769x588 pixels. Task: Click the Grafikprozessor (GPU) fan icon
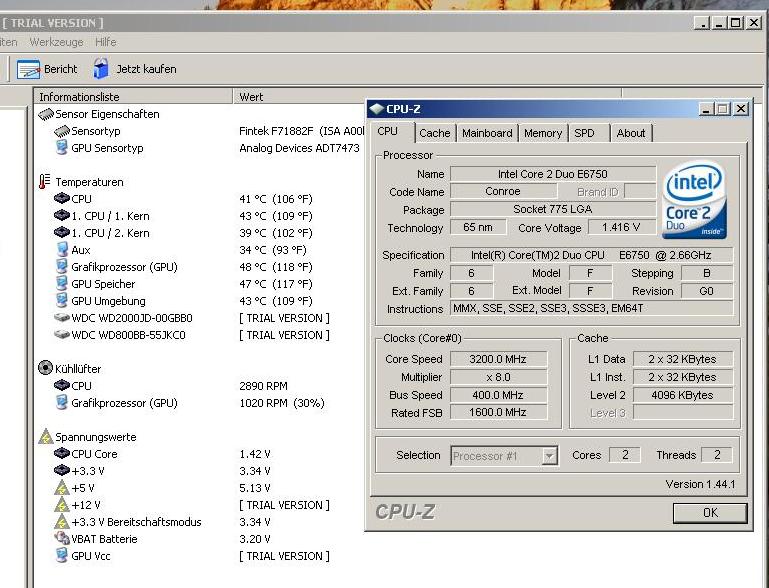pyautogui.click(x=62, y=403)
